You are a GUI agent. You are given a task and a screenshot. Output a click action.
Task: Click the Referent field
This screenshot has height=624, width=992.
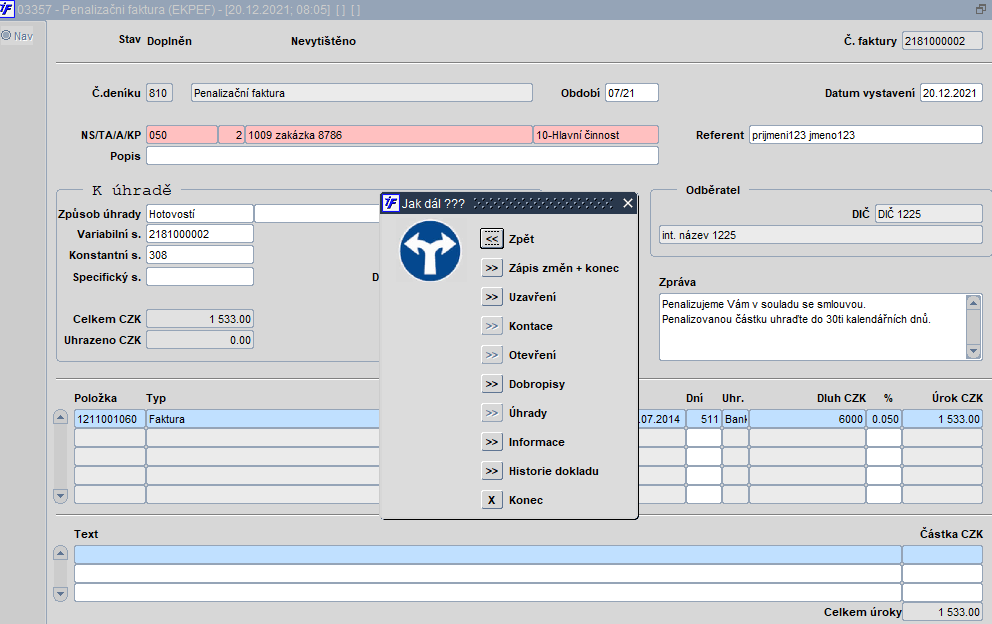[x=865, y=135]
